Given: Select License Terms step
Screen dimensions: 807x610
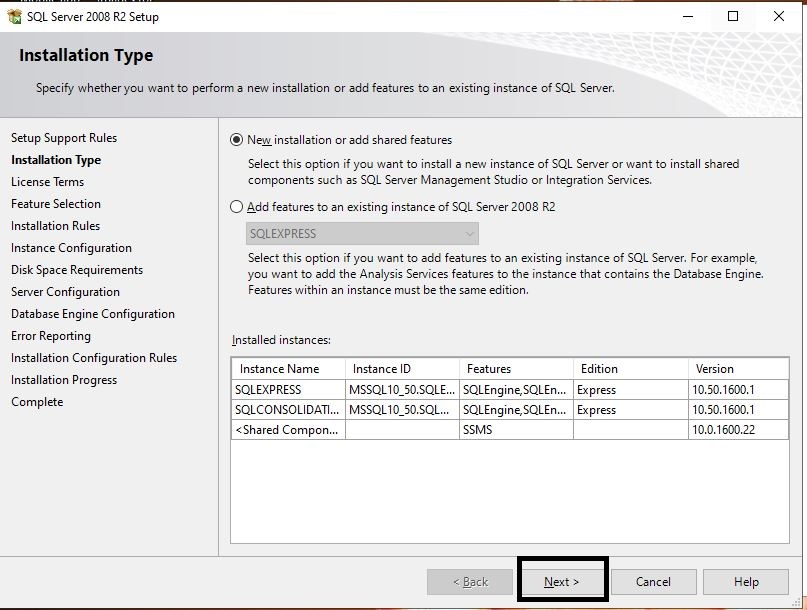Looking at the screenshot, I should (x=47, y=182).
